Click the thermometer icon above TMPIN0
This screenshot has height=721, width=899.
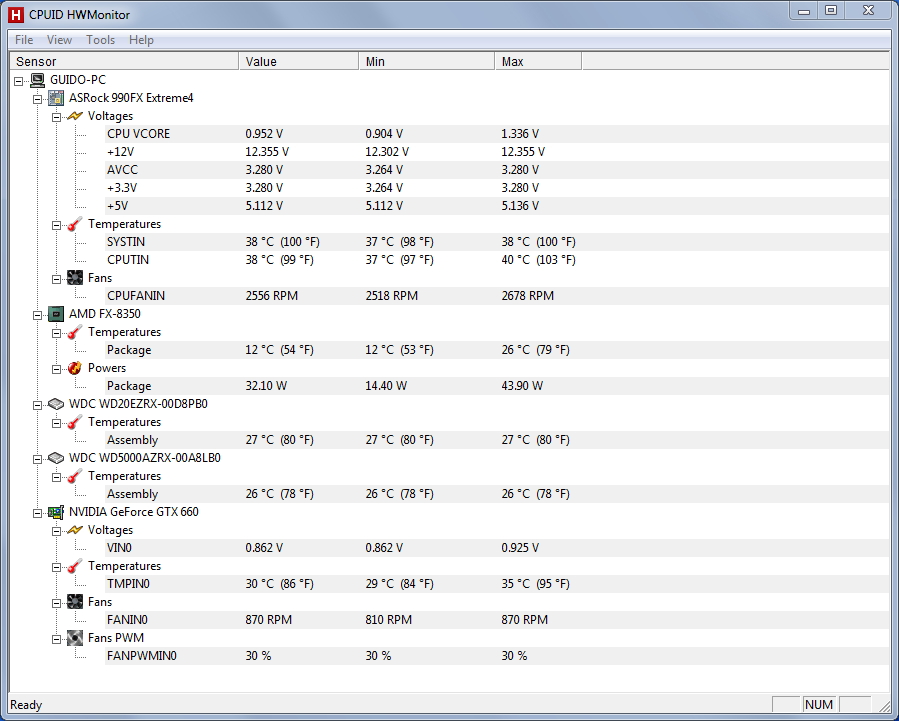pyautogui.click(x=75, y=566)
